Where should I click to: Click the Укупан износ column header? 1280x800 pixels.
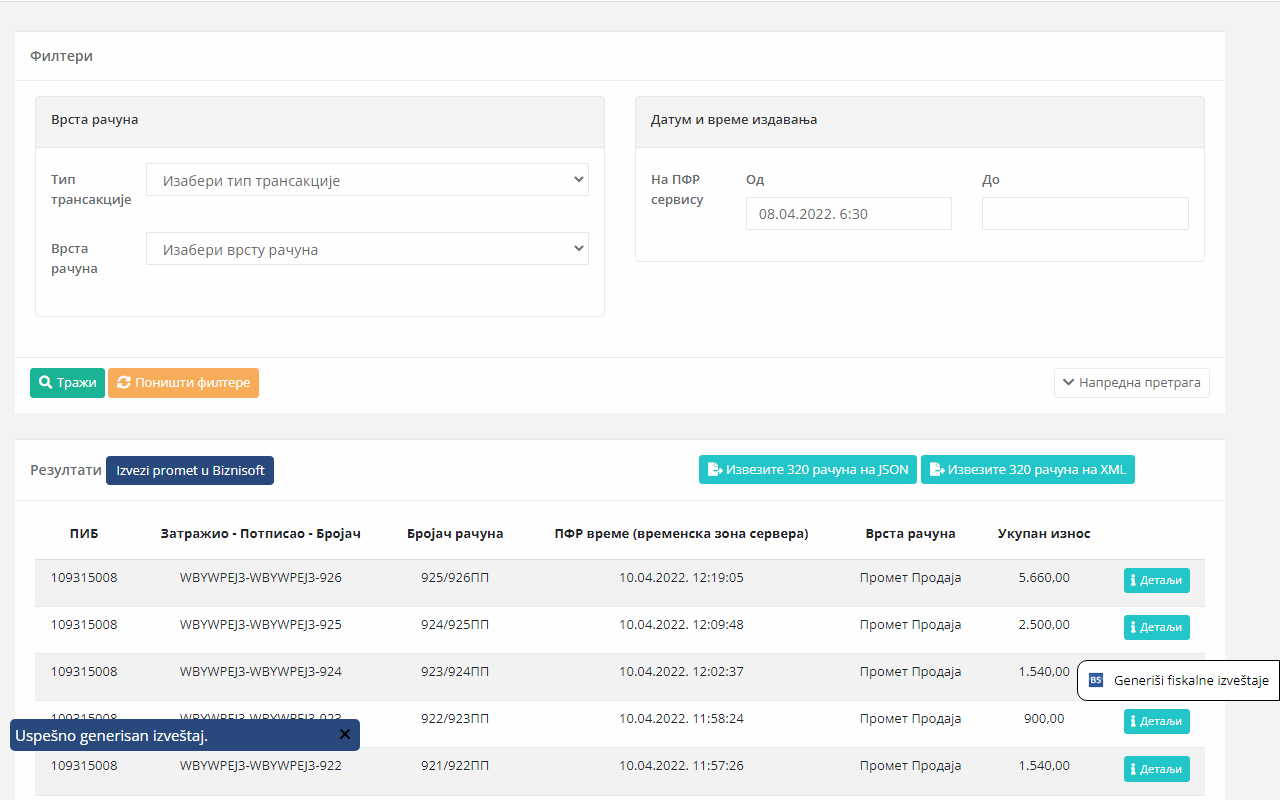coord(1043,534)
